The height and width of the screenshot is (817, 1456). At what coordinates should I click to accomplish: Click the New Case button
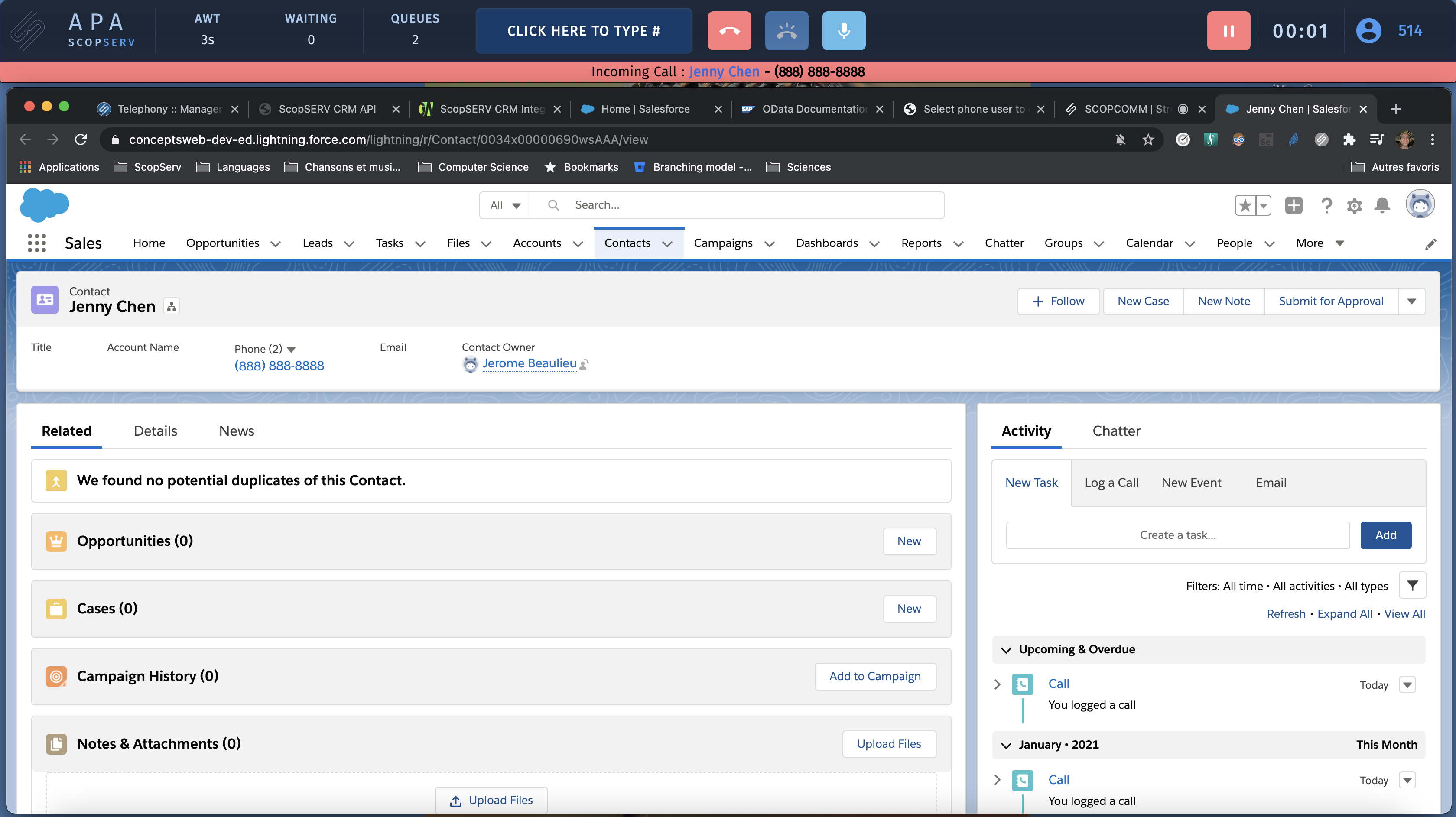pyautogui.click(x=1143, y=301)
